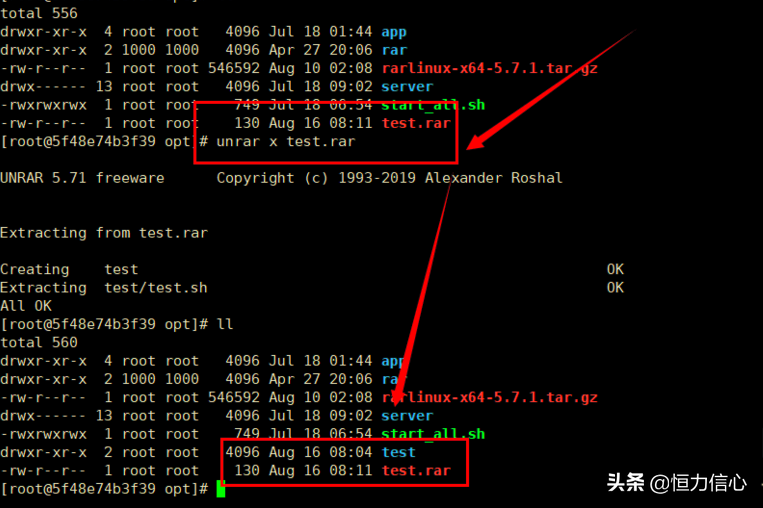Click the 'll' command after the prompt
Viewport: 763px width, 508px height.
[225, 325]
